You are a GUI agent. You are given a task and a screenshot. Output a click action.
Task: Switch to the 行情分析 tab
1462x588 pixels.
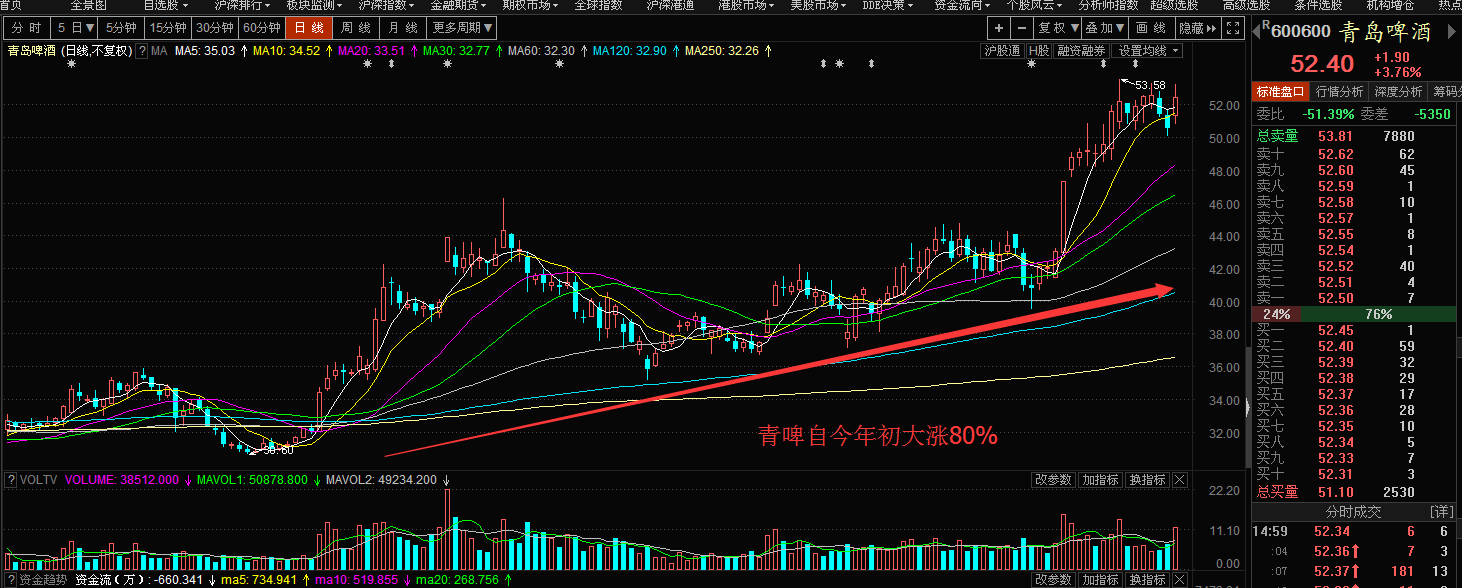[x=1338, y=91]
